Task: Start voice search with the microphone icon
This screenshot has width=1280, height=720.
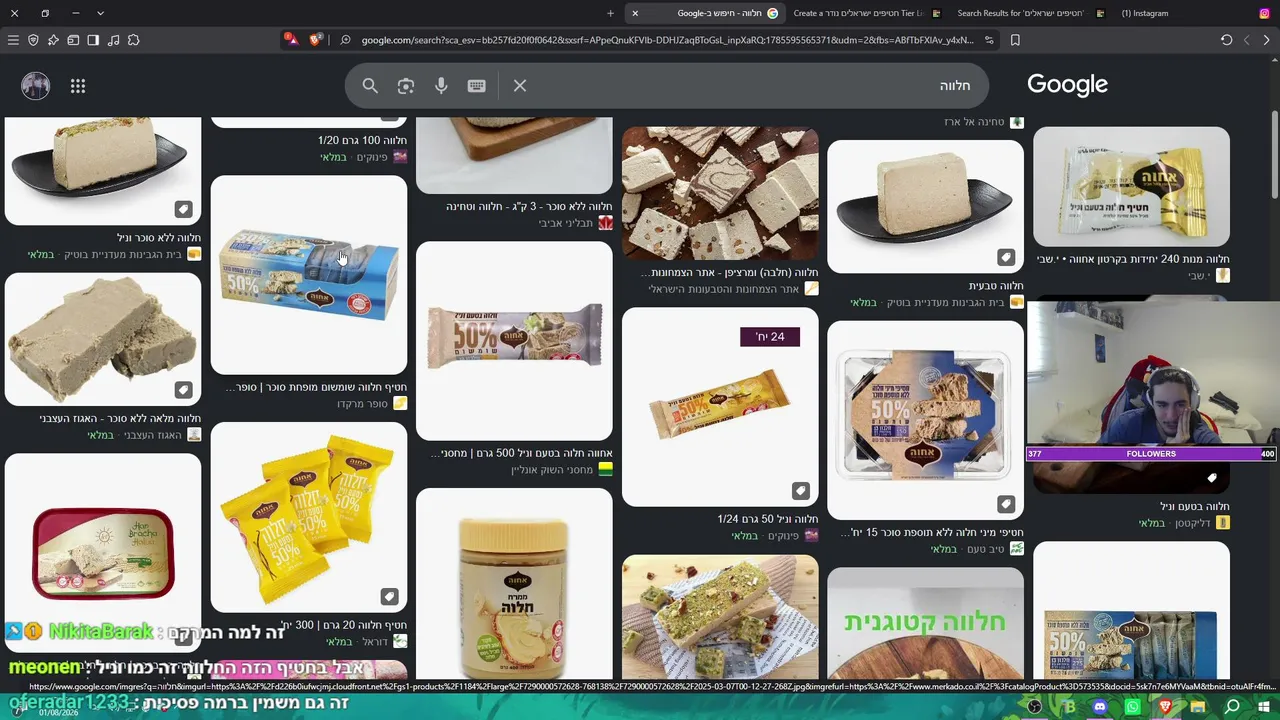Action: [441, 86]
